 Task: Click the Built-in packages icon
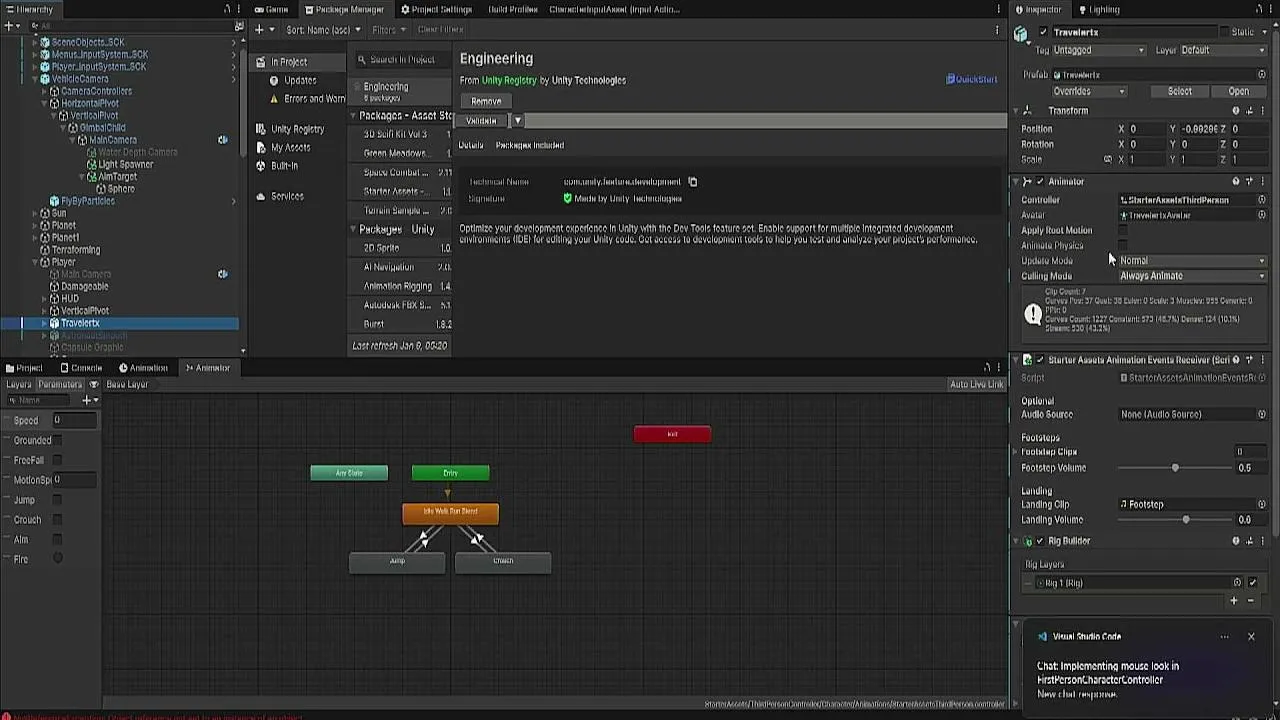coord(260,166)
